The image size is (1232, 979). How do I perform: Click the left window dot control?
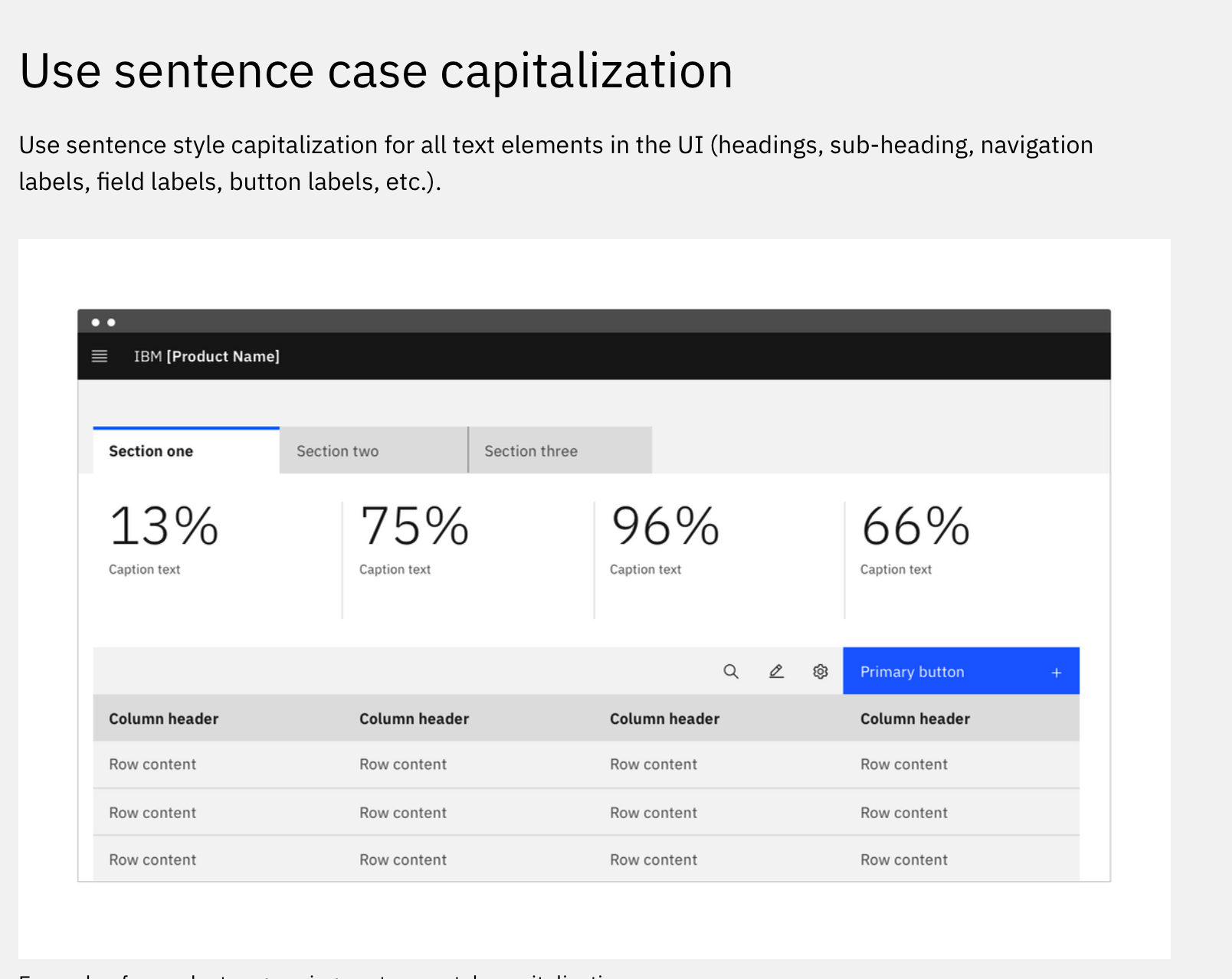coord(94,322)
